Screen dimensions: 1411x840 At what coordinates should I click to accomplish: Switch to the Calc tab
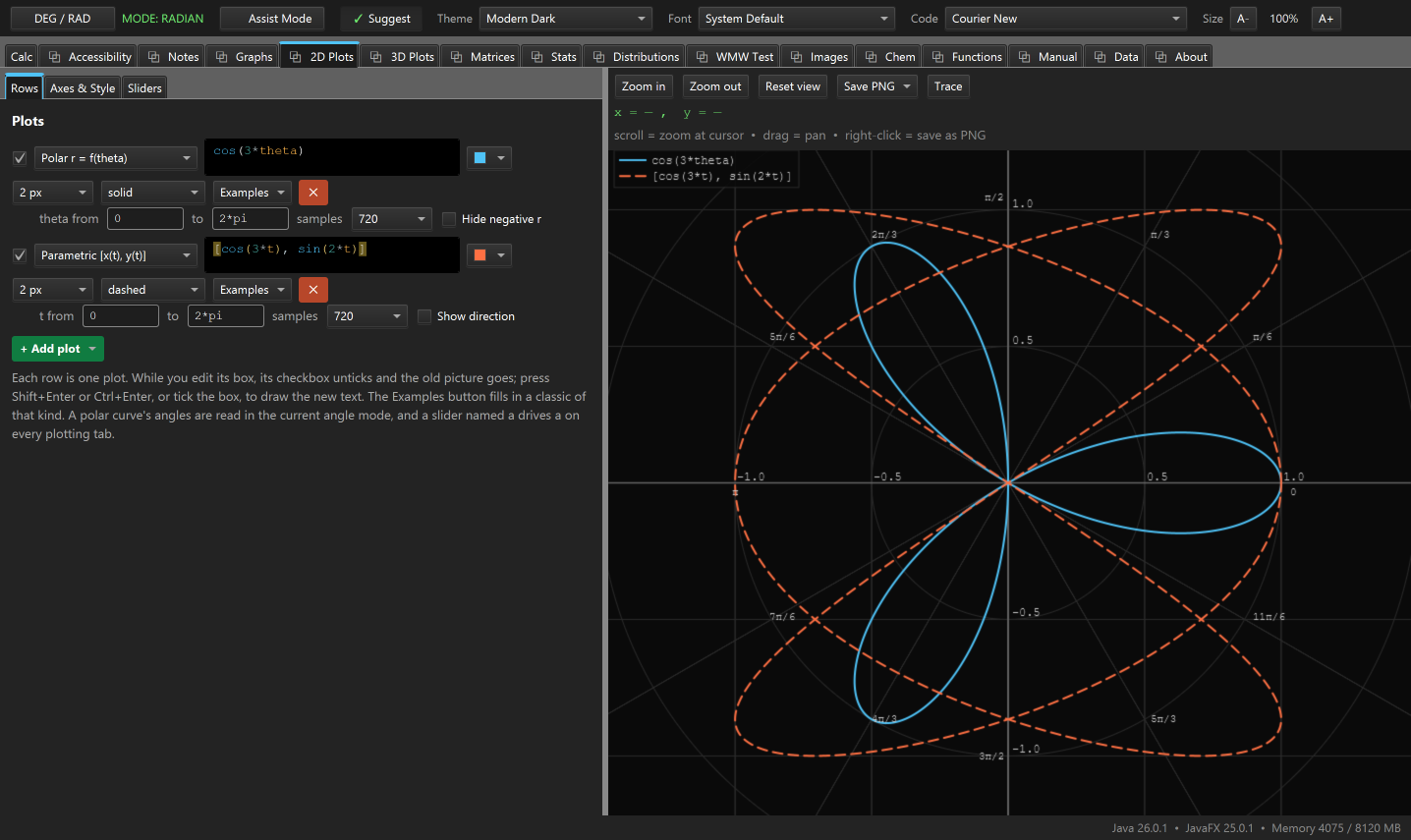pyautogui.click(x=22, y=57)
